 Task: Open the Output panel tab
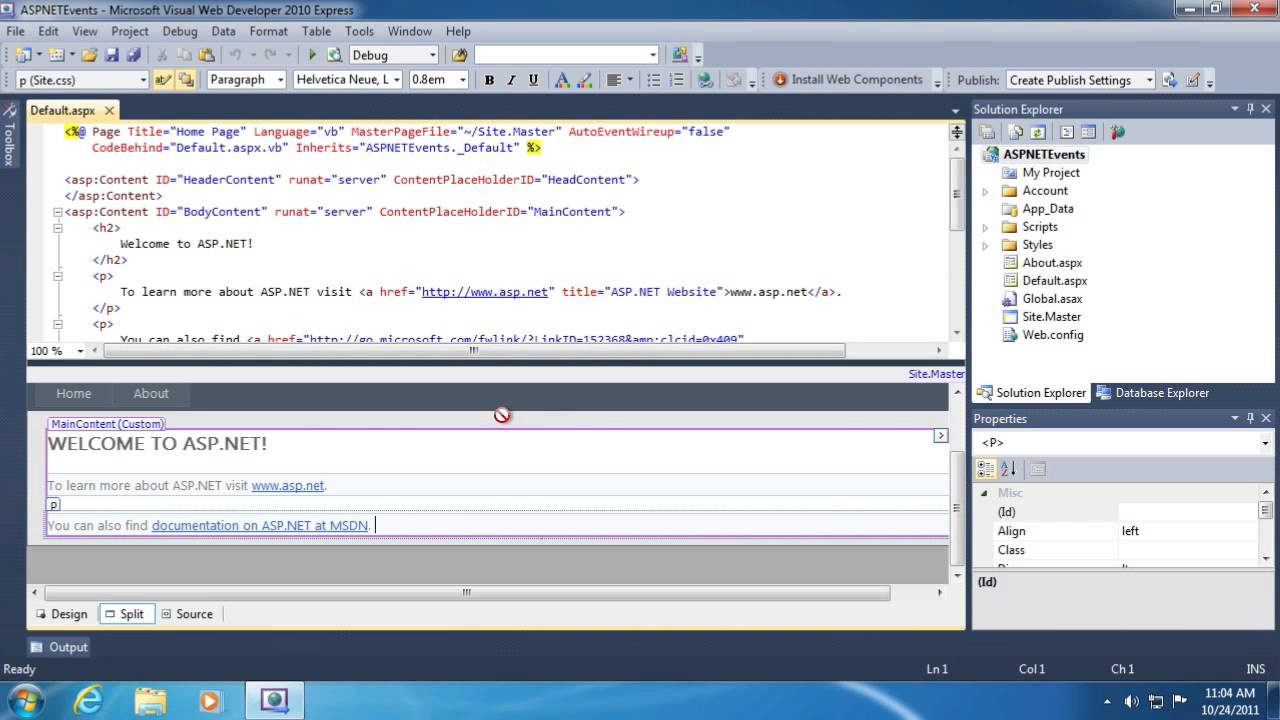coord(59,647)
